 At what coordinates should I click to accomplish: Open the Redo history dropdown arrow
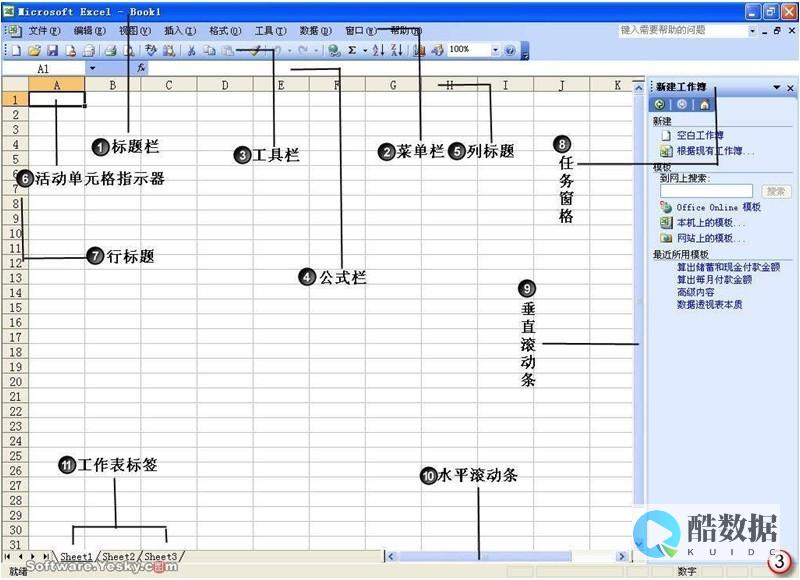point(316,50)
